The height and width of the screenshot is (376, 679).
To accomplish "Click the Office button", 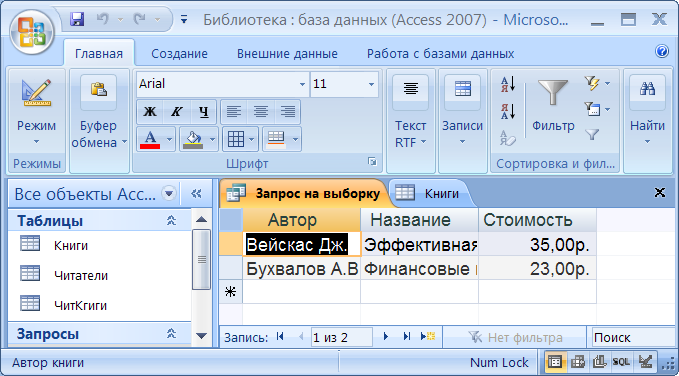I will 32,32.
